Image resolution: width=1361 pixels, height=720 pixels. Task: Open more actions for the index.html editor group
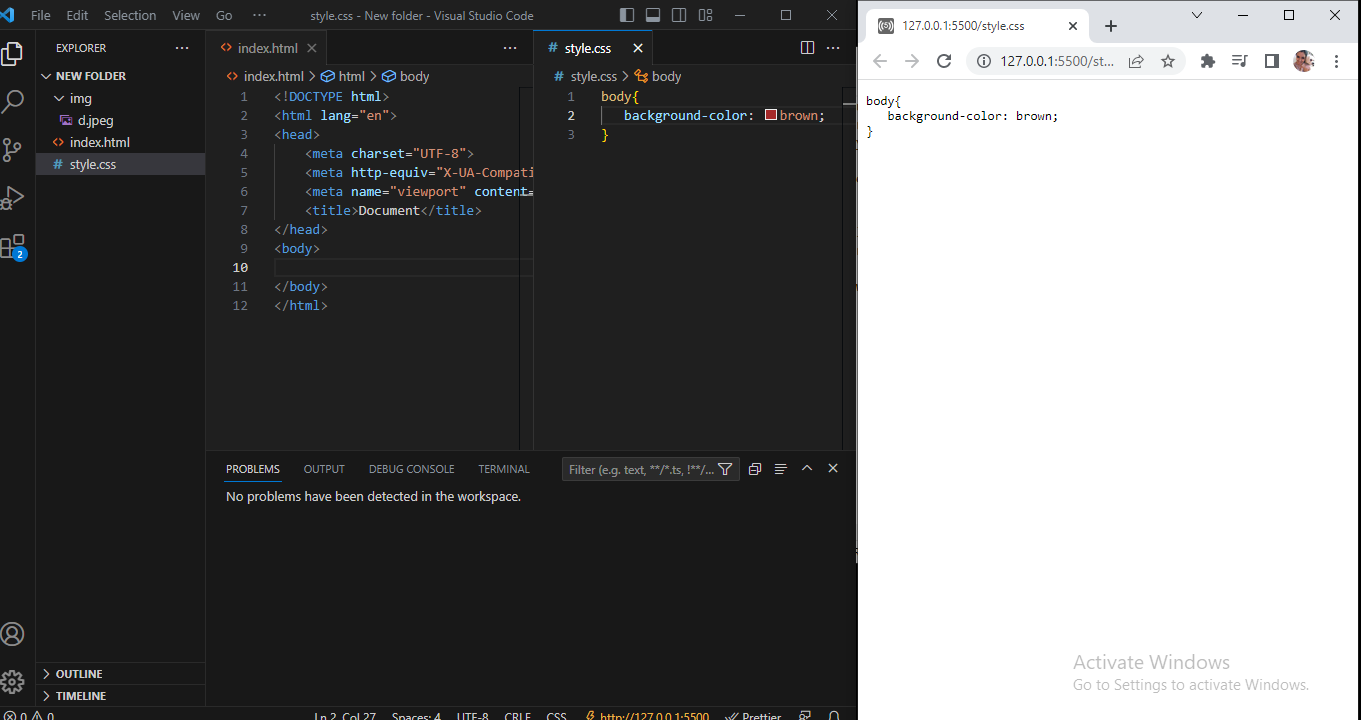510,48
